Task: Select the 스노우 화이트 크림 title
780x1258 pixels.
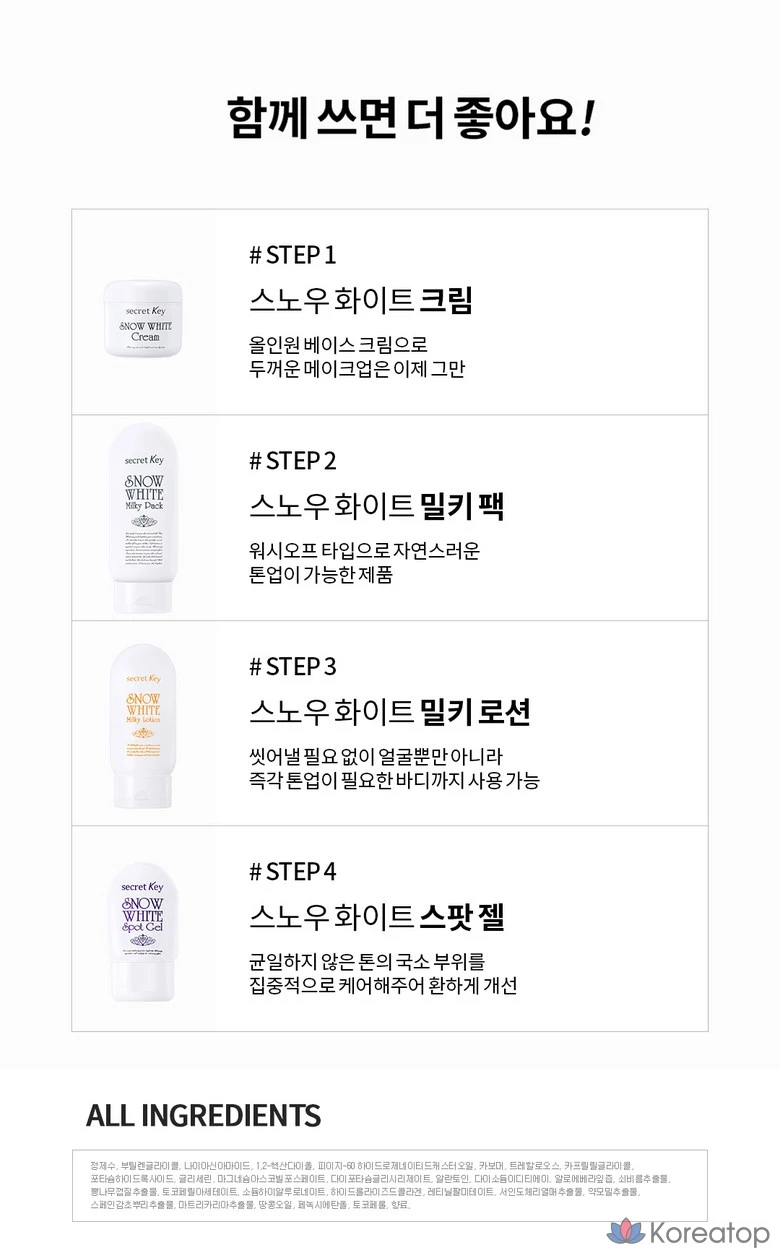Action: [360, 300]
